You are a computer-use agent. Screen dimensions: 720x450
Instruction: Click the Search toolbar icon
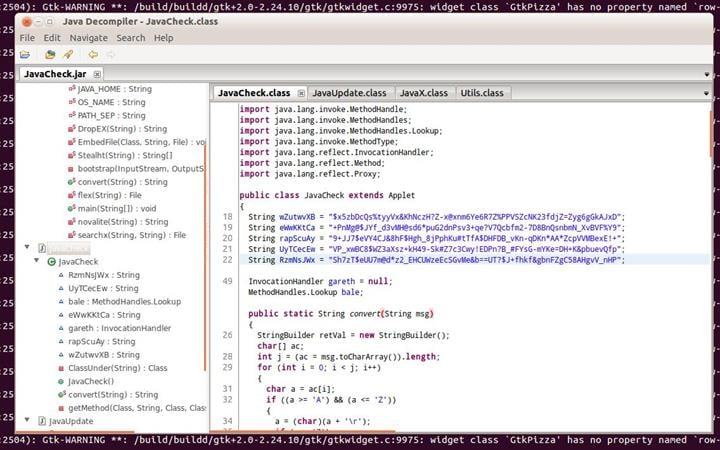(x=68, y=54)
